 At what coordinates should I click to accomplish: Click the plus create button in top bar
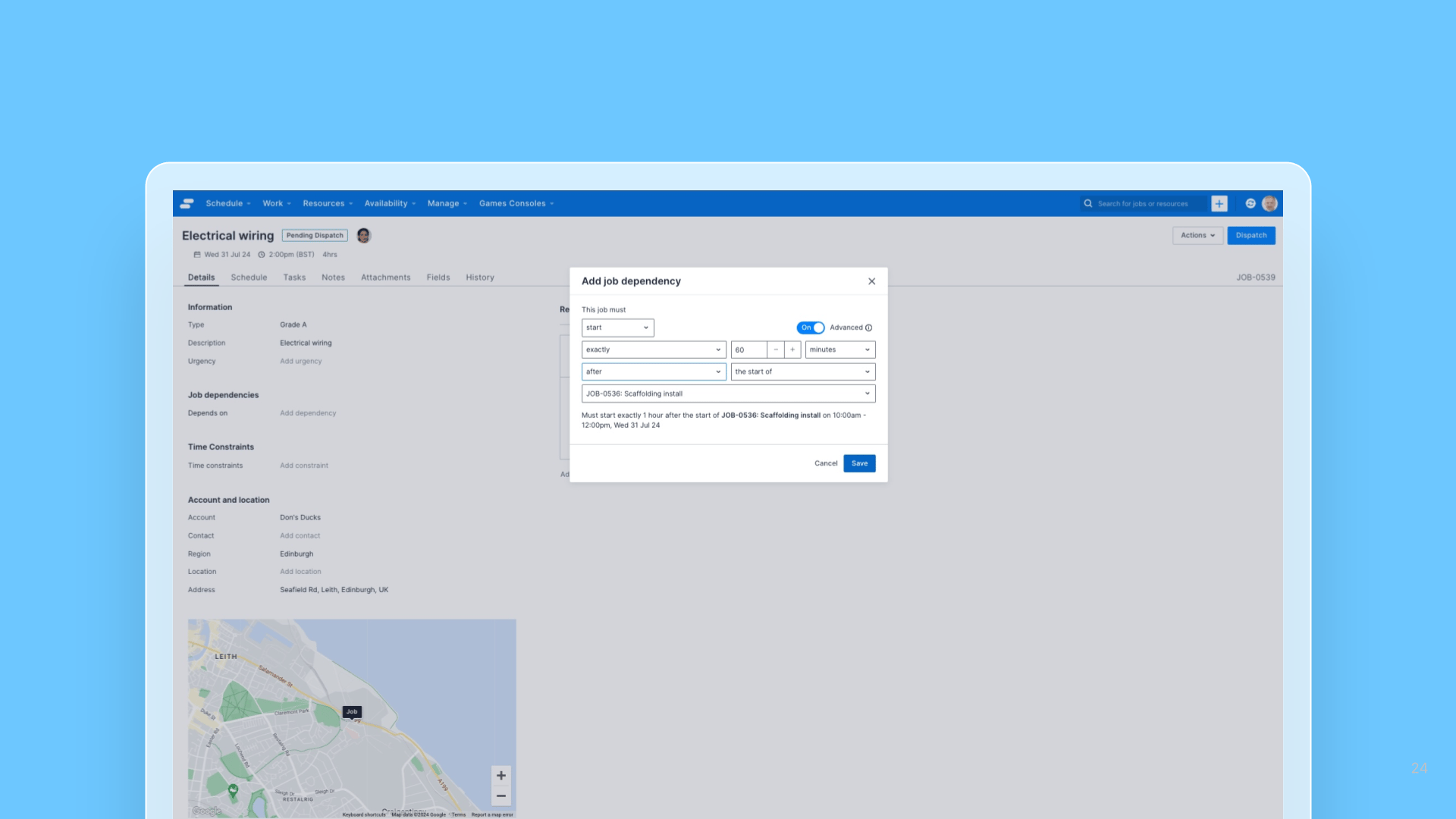(1219, 203)
